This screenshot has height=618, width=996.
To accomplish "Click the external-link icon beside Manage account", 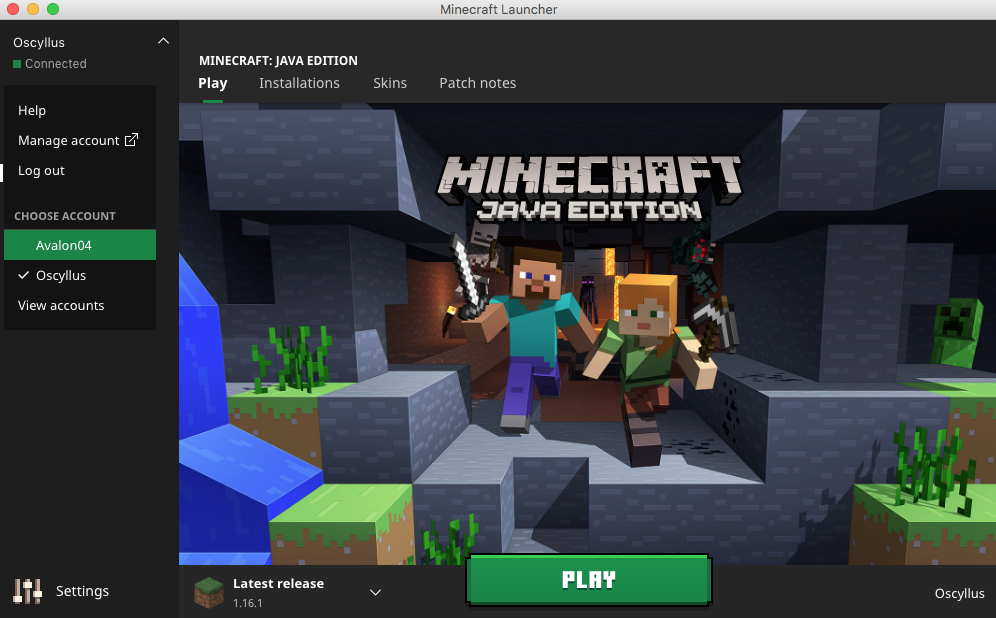I will 131,140.
